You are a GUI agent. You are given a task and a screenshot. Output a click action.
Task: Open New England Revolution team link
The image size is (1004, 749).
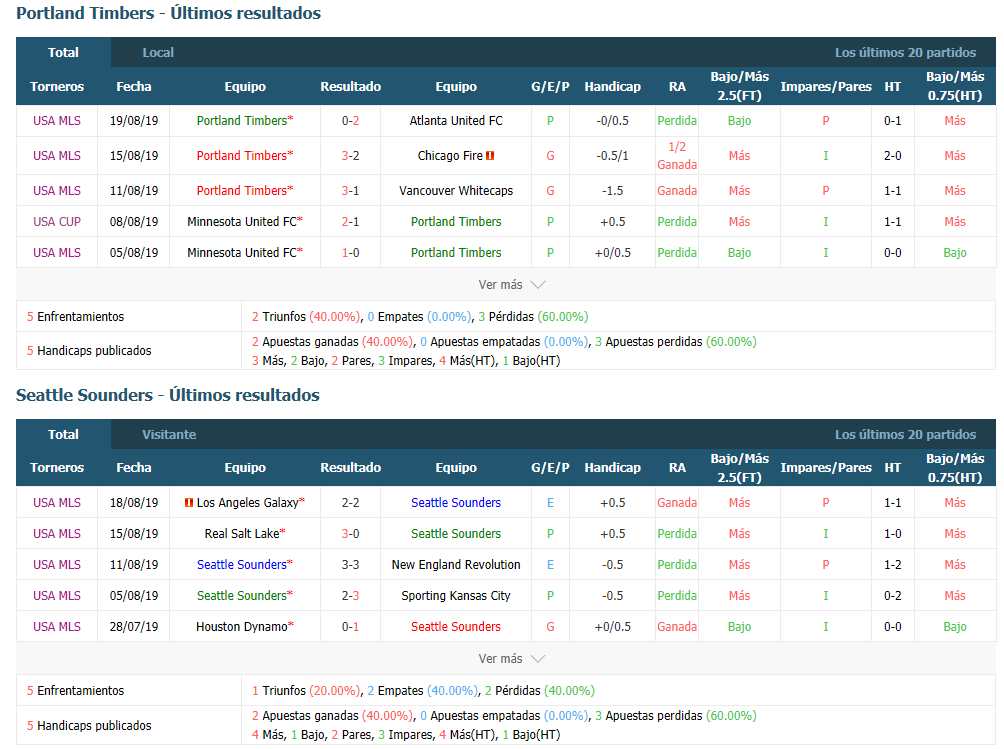coord(456,565)
